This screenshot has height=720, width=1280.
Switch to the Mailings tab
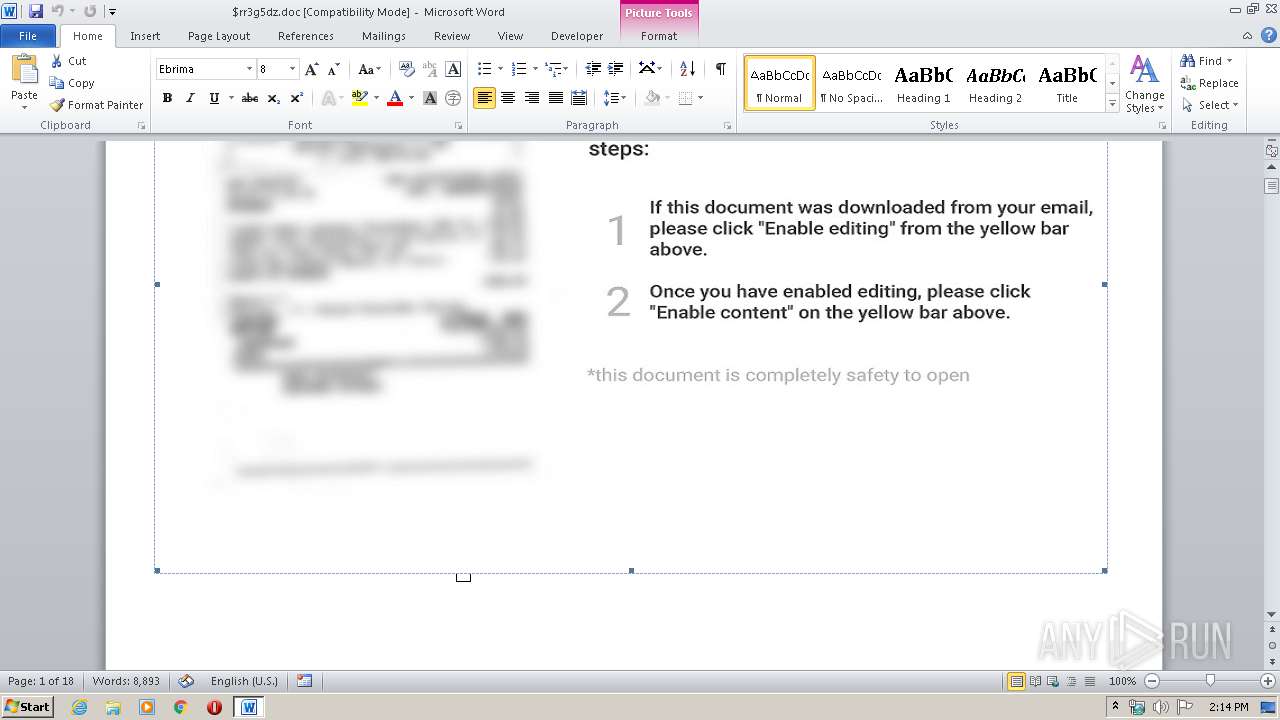point(384,36)
